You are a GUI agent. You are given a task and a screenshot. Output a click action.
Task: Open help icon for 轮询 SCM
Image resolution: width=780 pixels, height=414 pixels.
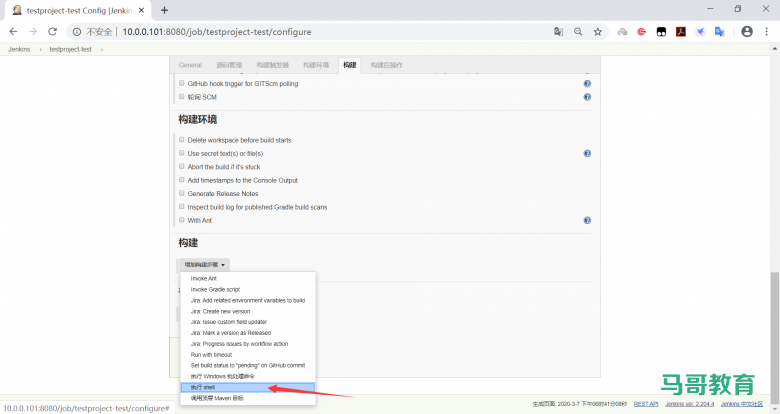coord(587,97)
